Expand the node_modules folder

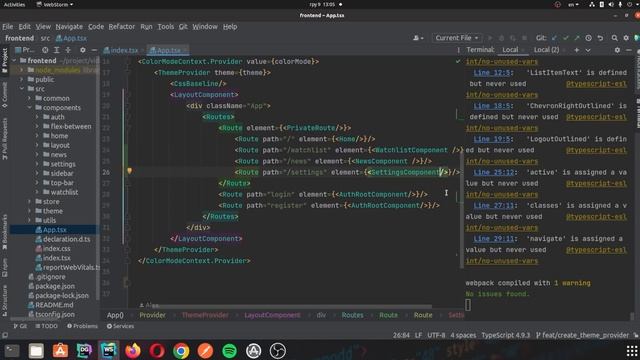click(22, 70)
